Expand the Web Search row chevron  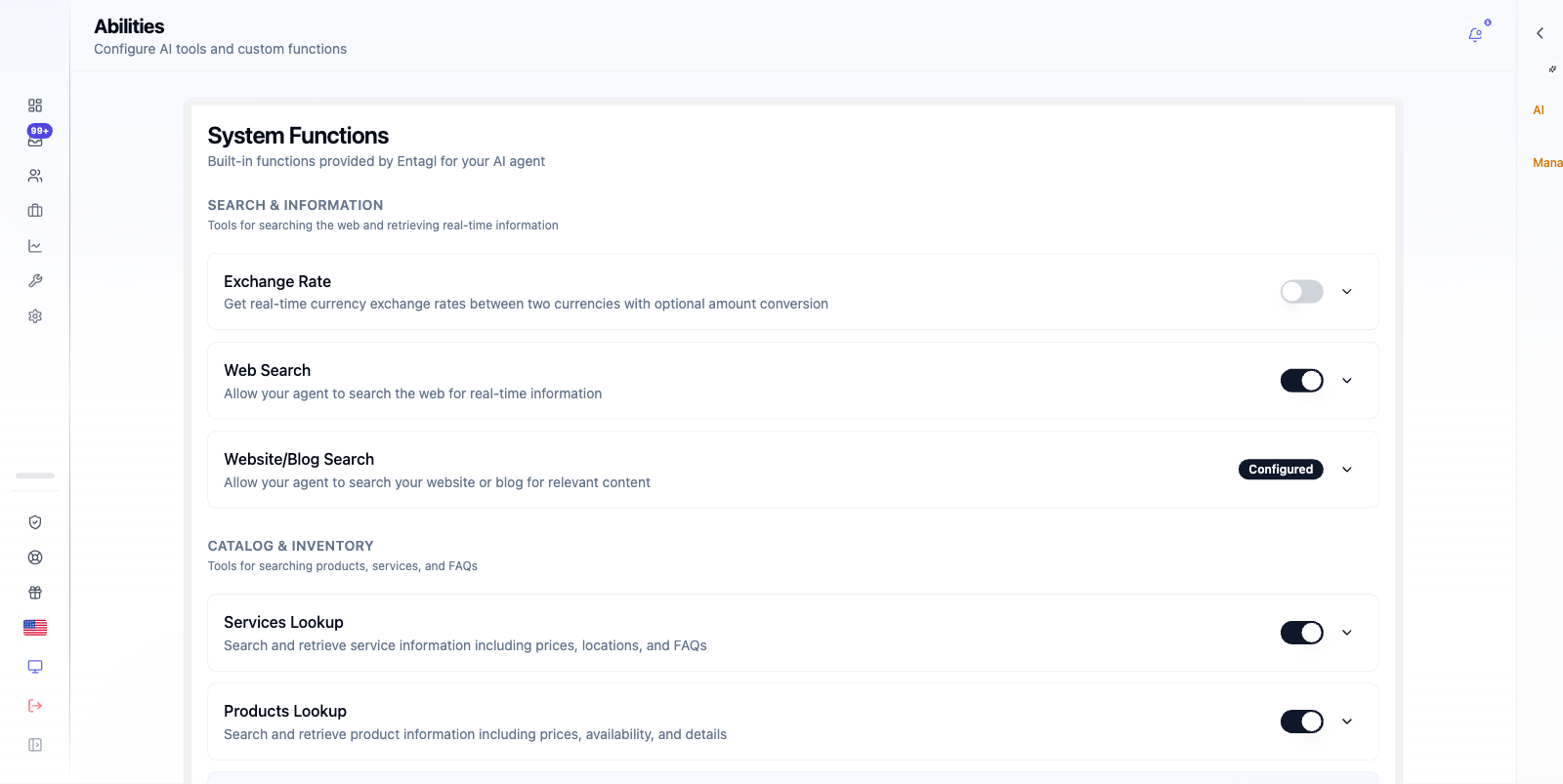pos(1347,381)
